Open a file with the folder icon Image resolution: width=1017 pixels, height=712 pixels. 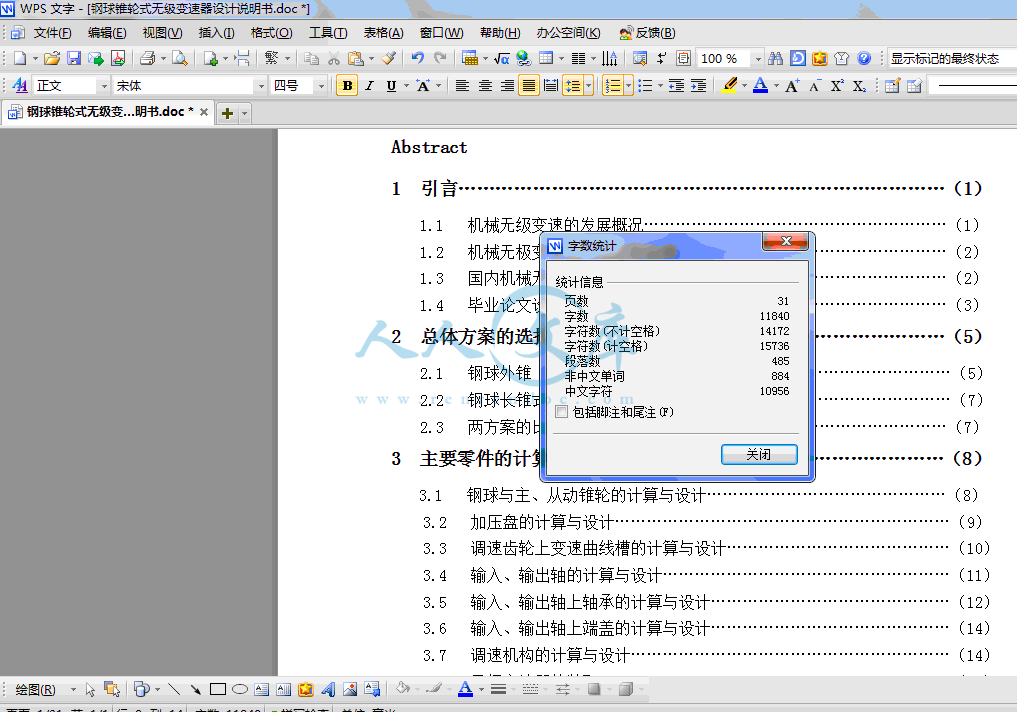click(x=52, y=58)
